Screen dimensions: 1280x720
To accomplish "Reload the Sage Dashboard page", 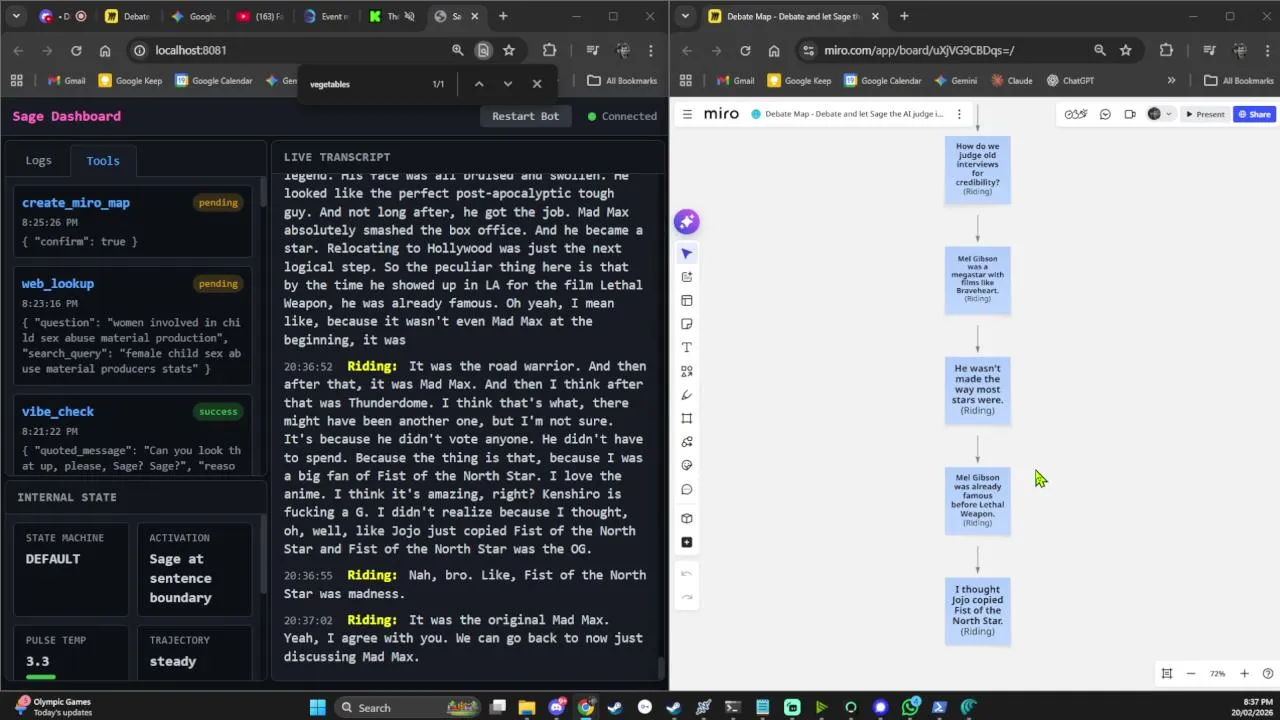I will (76, 50).
